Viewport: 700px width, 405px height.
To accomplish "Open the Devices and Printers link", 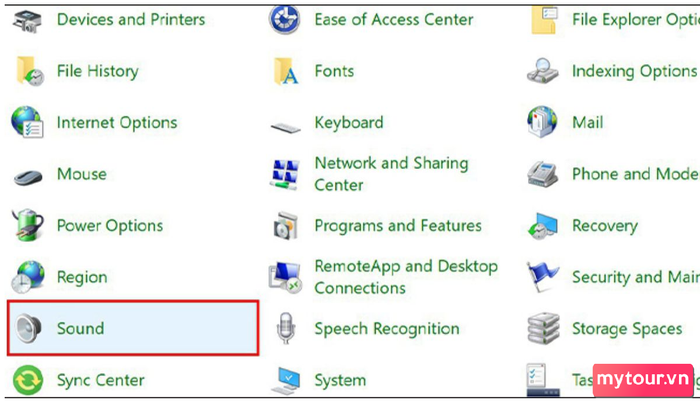I will click(131, 20).
